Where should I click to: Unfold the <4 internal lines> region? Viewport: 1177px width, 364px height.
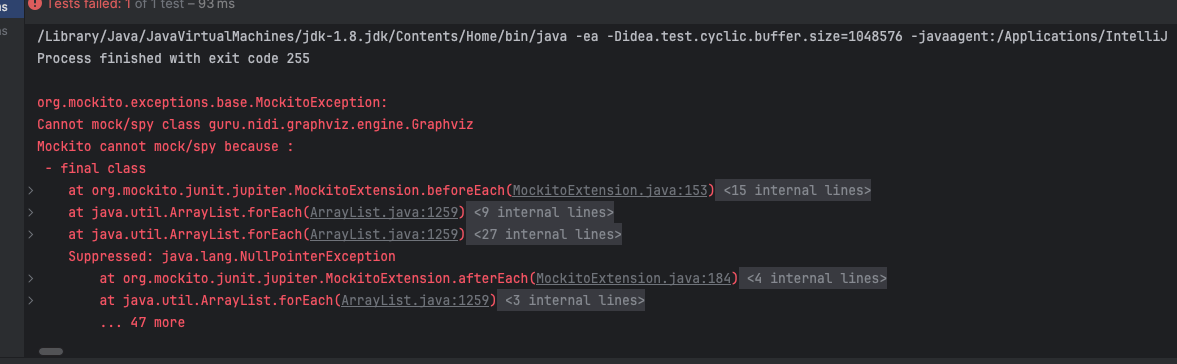[813, 279]
